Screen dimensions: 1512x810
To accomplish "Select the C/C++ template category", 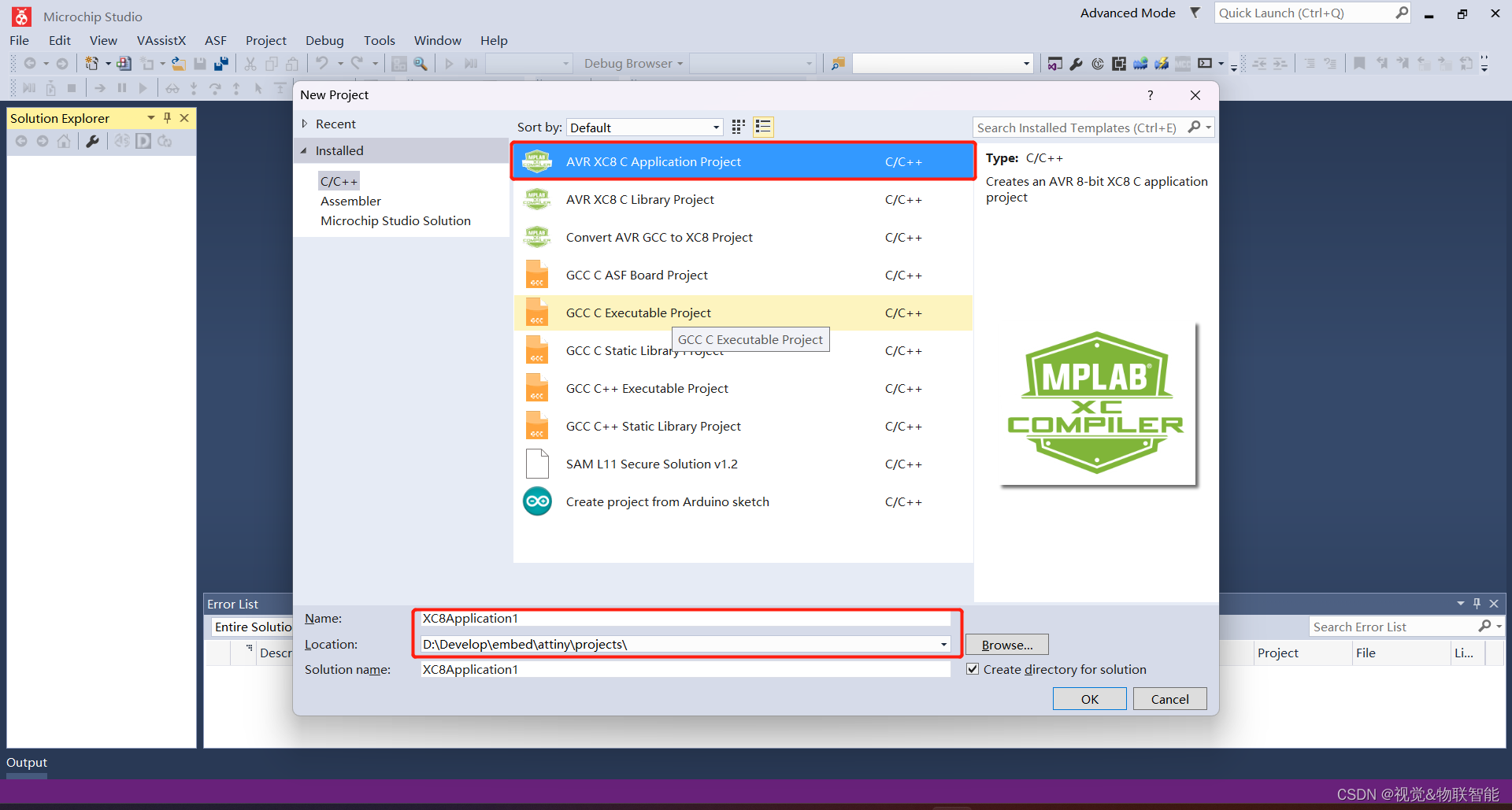I will point(339,181).
